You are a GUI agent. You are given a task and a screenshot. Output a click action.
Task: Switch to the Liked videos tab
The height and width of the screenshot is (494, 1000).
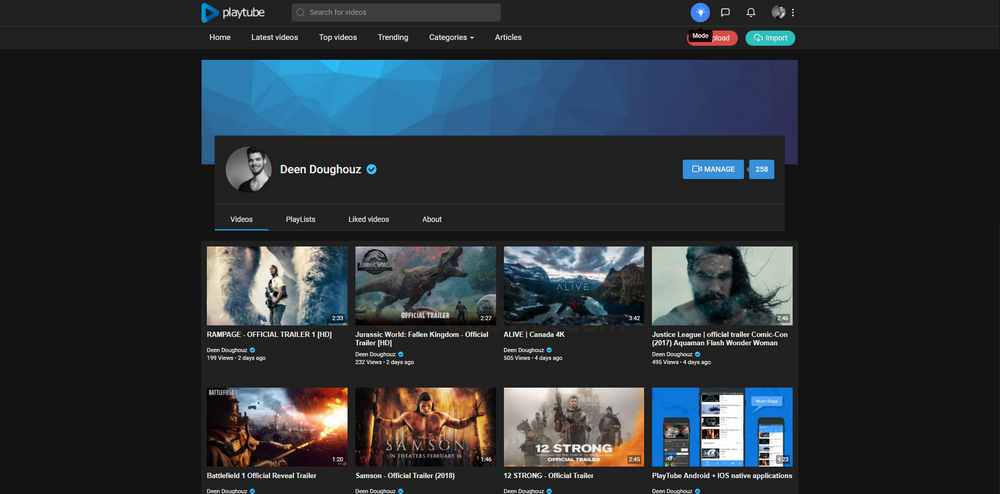(369, 219)
